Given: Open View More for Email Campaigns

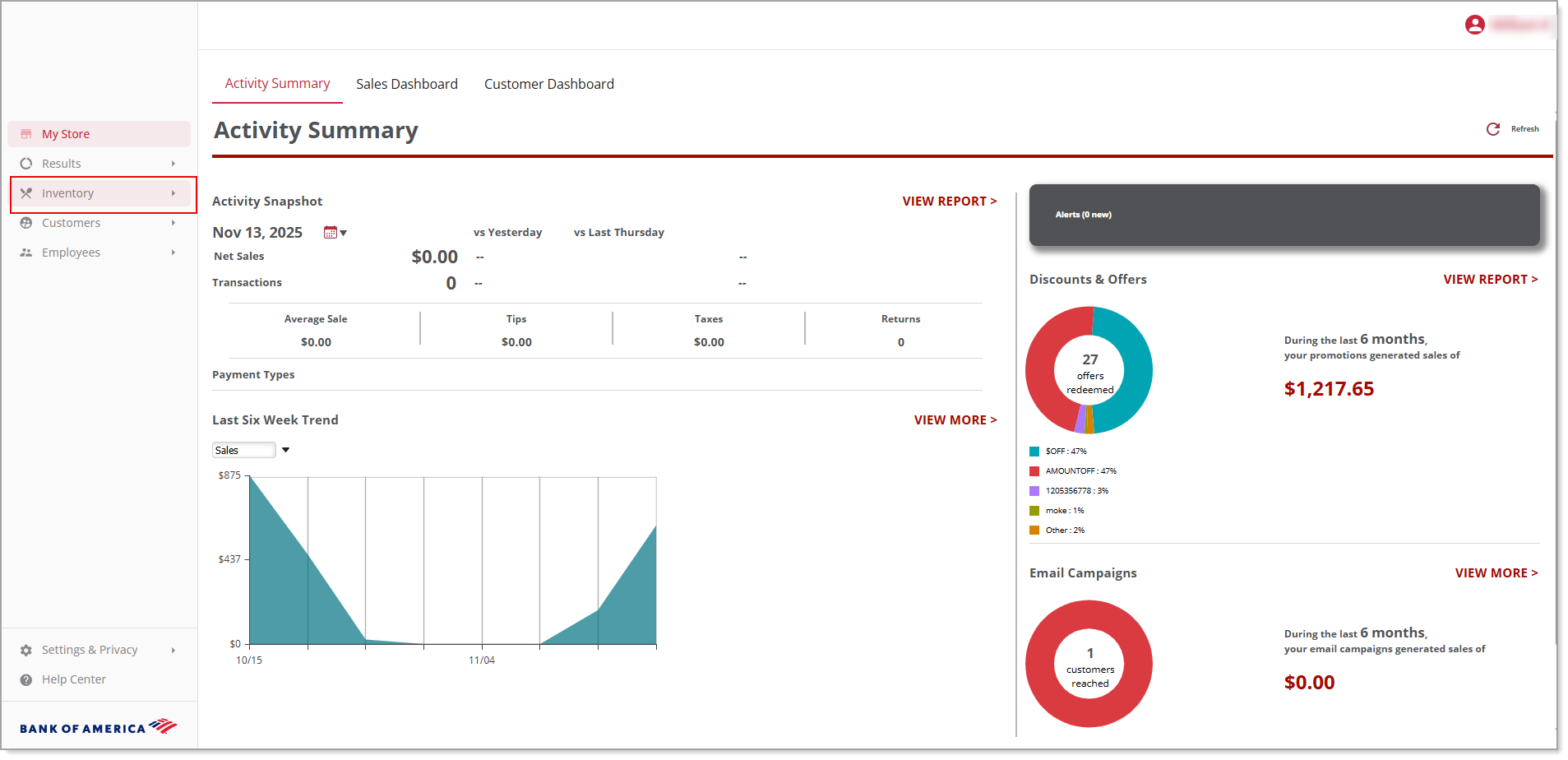Looking at the screenshot, I should pos(1496,573).
